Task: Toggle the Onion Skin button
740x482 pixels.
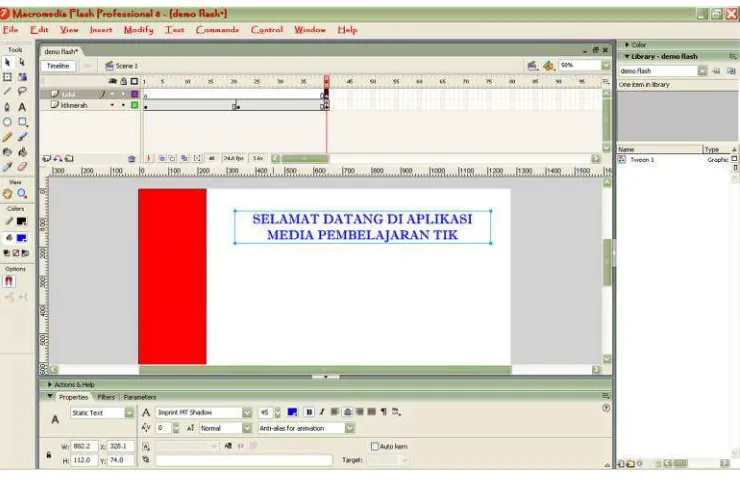Action: (161, 159)
